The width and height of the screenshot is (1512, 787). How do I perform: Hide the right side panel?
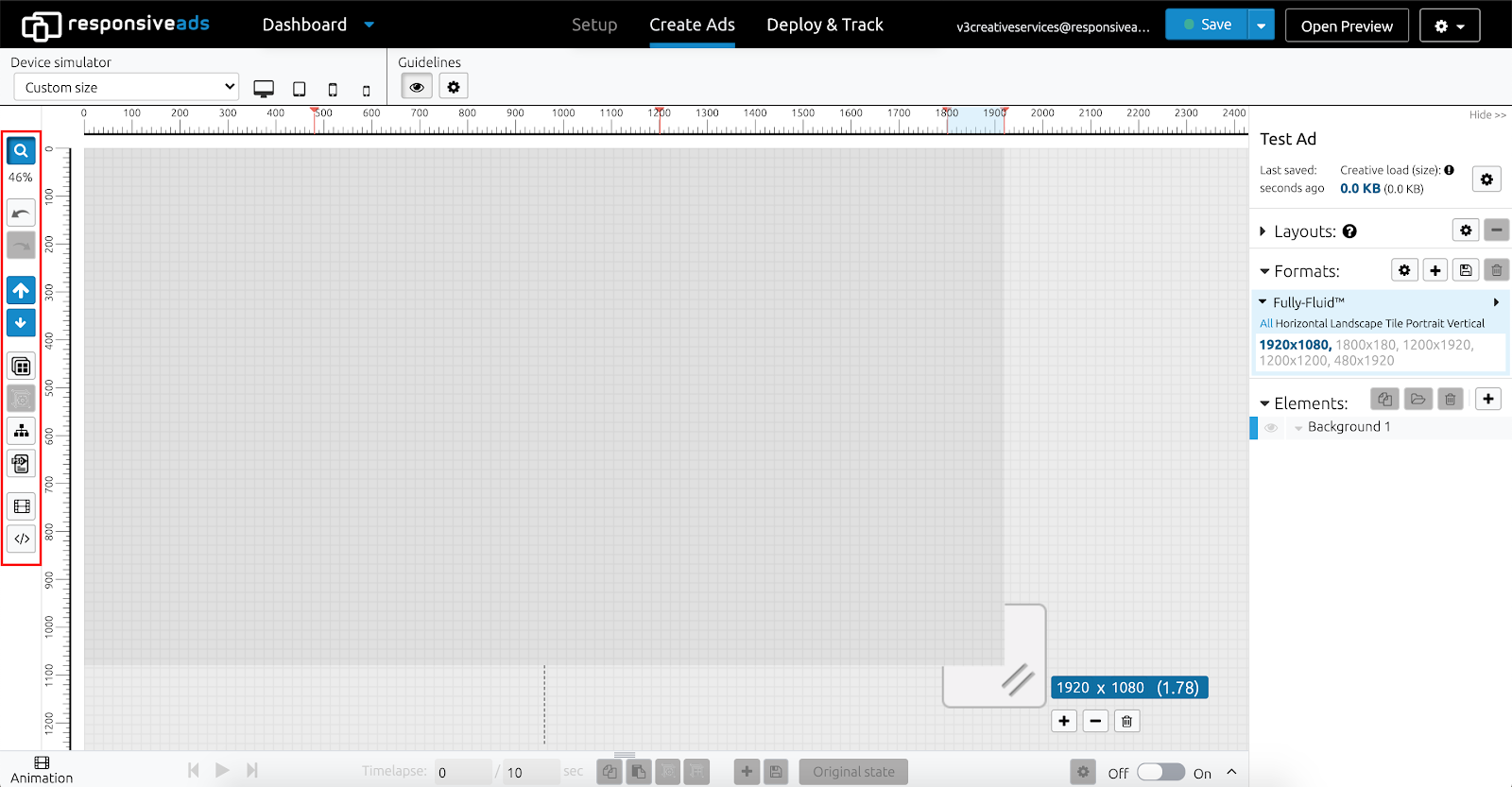point(1487,115)
